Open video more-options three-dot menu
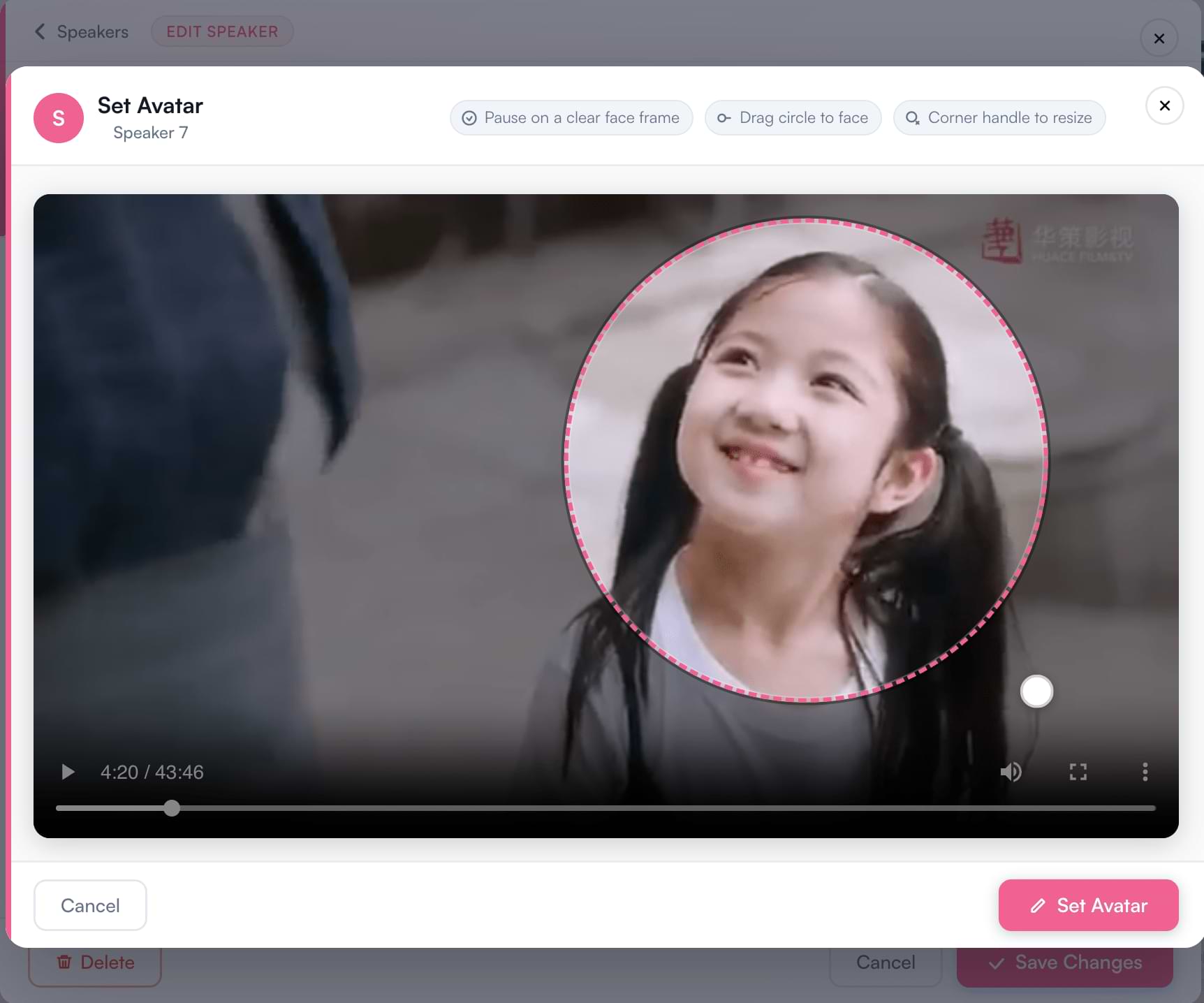1204x1003 pixels. point(1145,772)
